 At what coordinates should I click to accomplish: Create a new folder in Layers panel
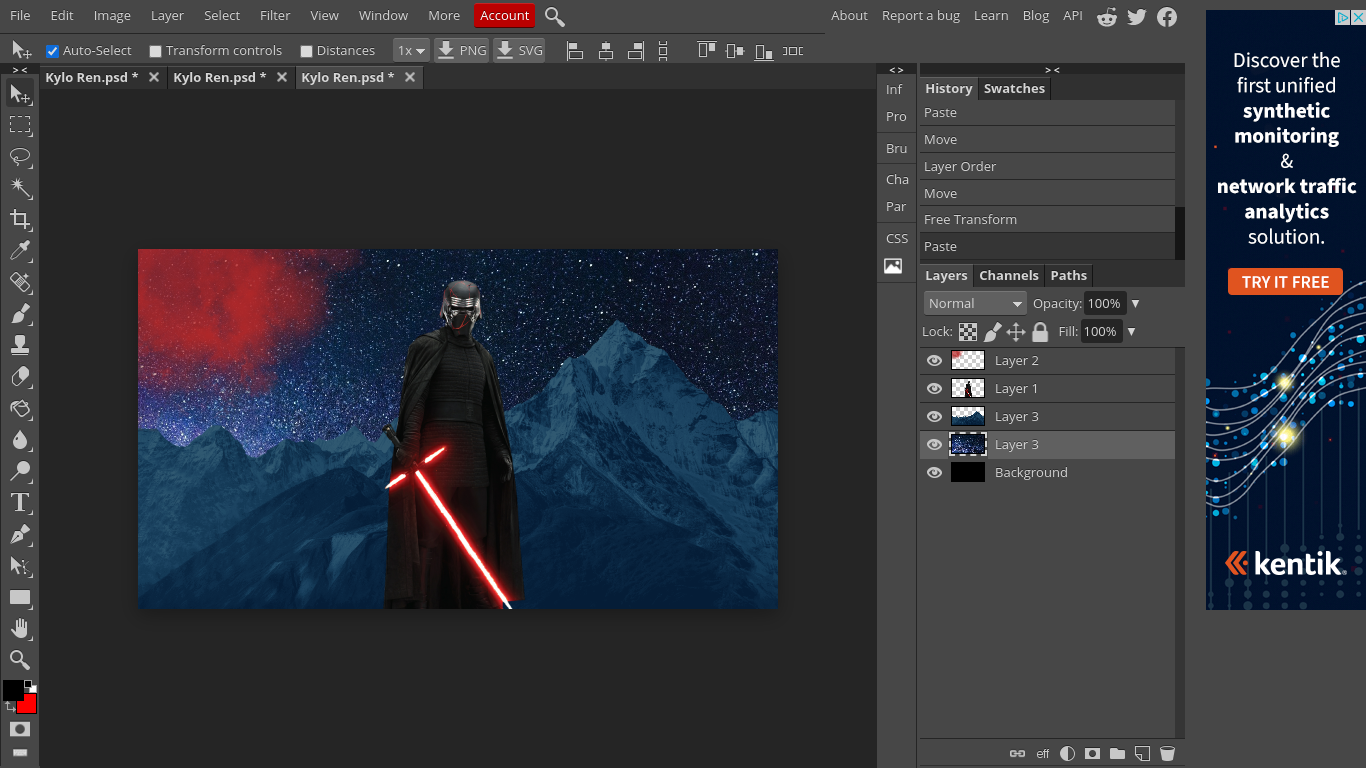pos(1117,754)
